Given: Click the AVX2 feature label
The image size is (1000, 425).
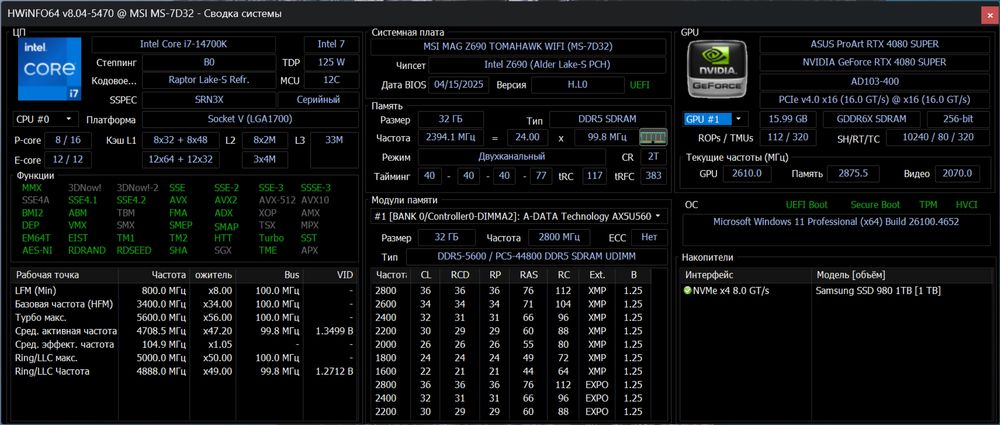Looking at the screenshot, I should pyautogui.click(x=226, y=200).
